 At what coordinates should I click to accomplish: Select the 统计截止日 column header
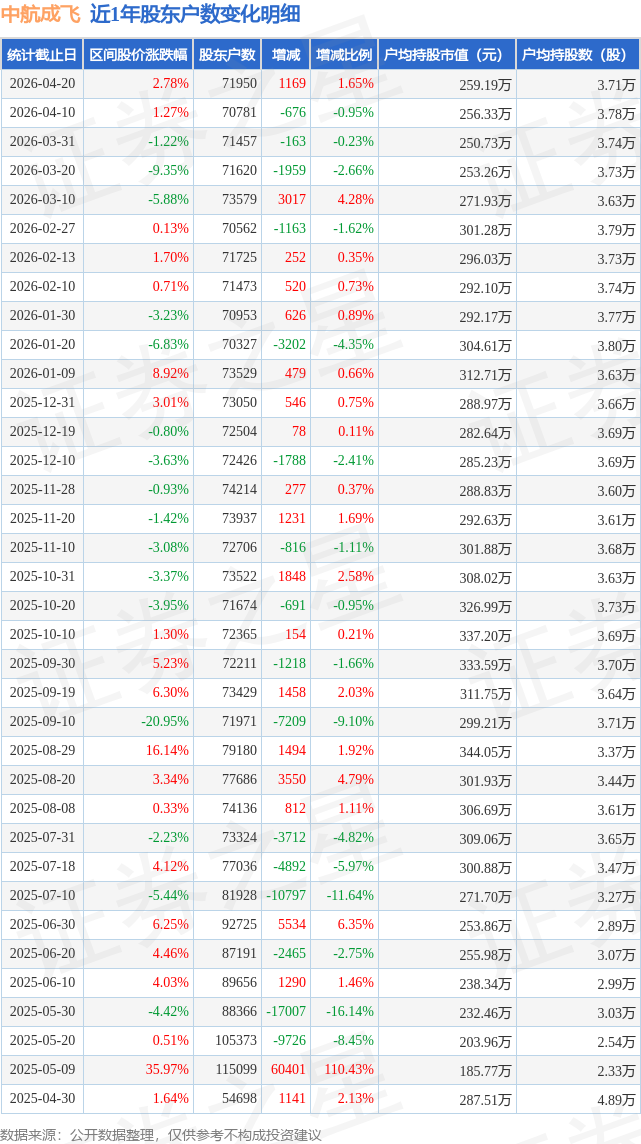[42, 55]
